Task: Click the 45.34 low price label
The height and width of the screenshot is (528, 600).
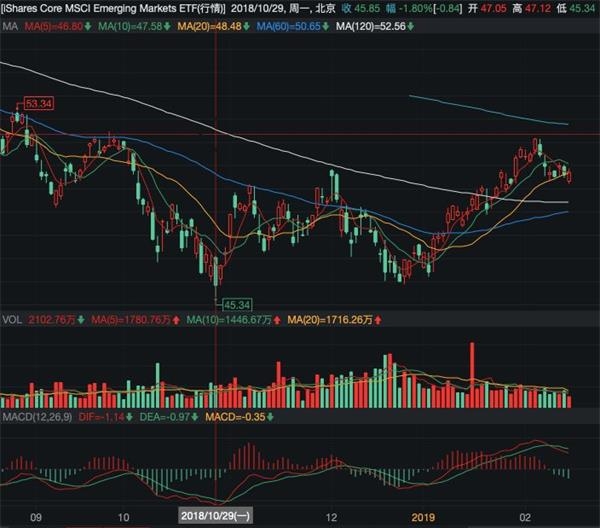Action: 237,303
